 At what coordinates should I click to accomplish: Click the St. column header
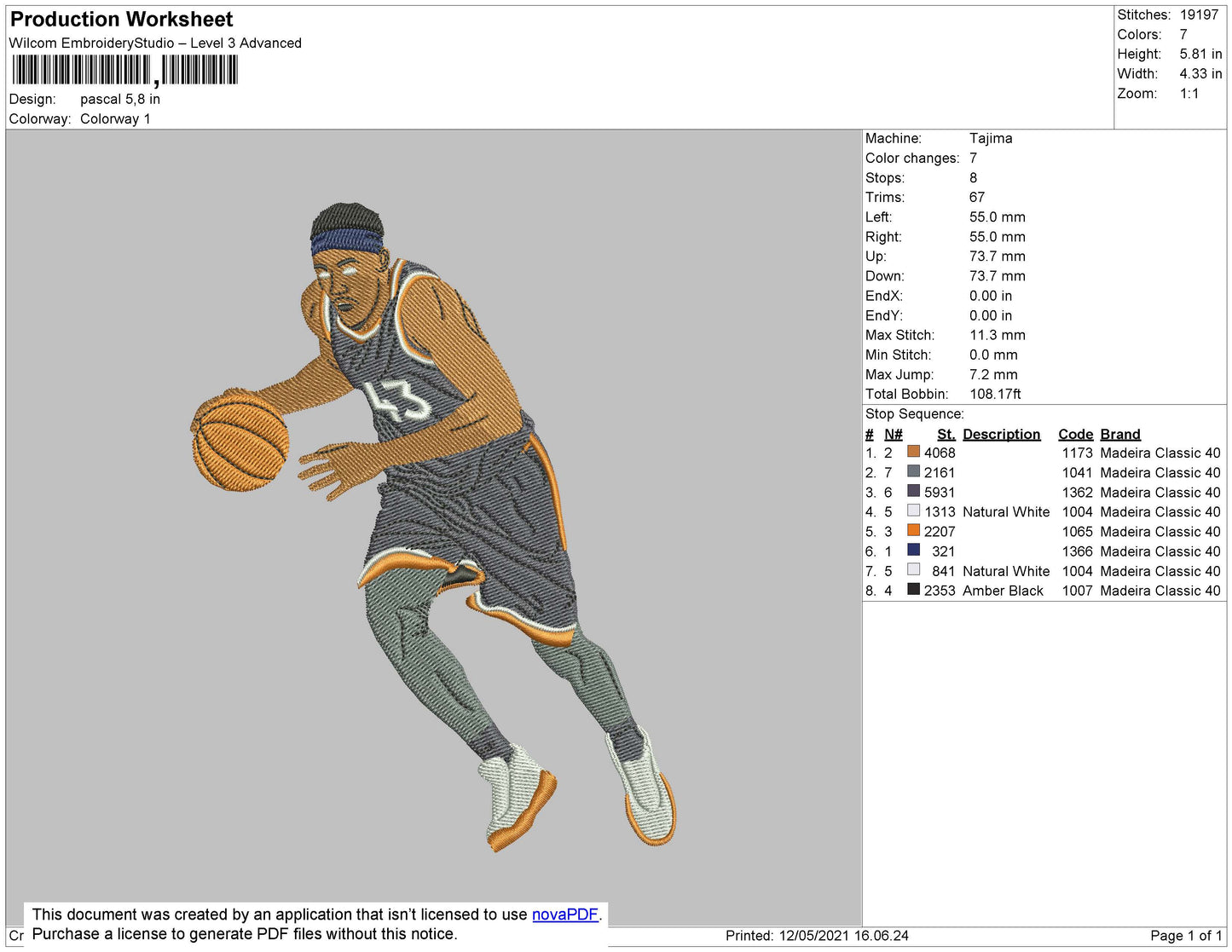click(946, 434)
